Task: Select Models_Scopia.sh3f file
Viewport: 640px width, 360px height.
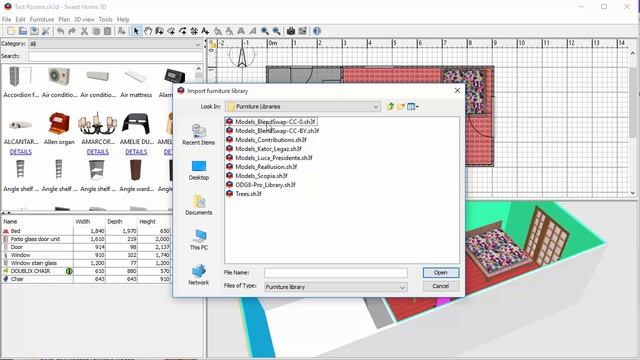Action: point(257,176)
